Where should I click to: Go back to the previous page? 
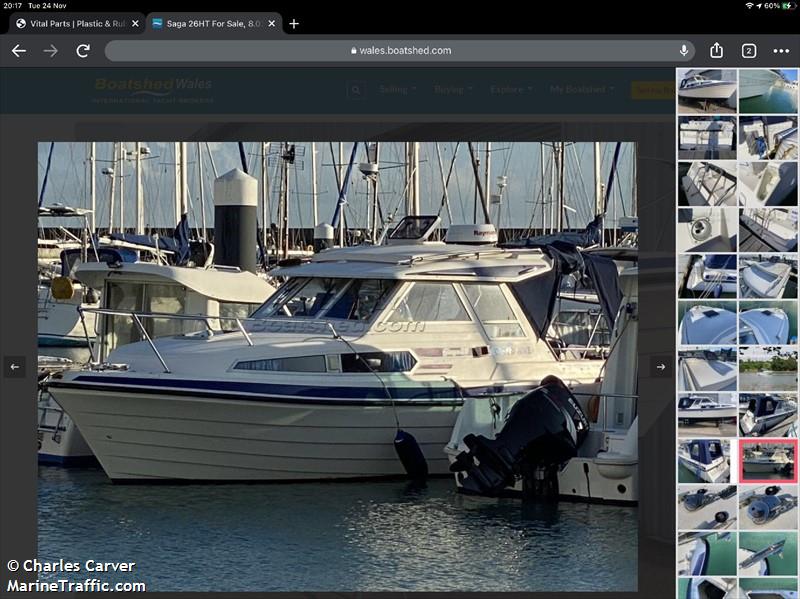point(18,51)
